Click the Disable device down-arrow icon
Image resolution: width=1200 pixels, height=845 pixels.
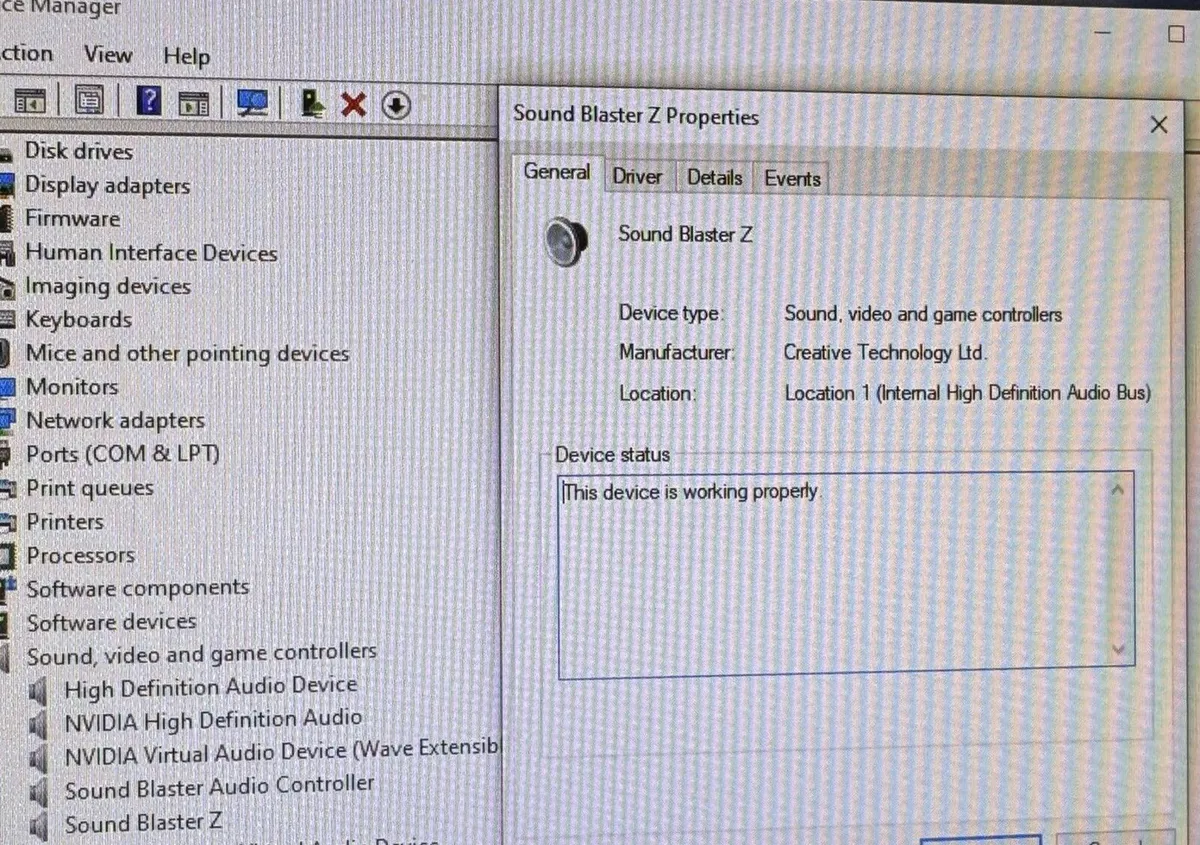pos(396,105)
